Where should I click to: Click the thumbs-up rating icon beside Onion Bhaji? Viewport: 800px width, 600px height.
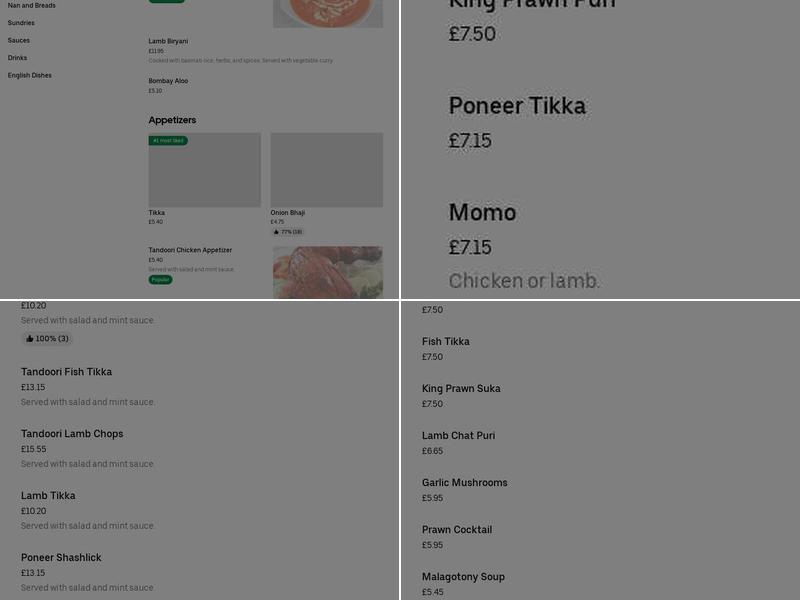pos(276,231)
